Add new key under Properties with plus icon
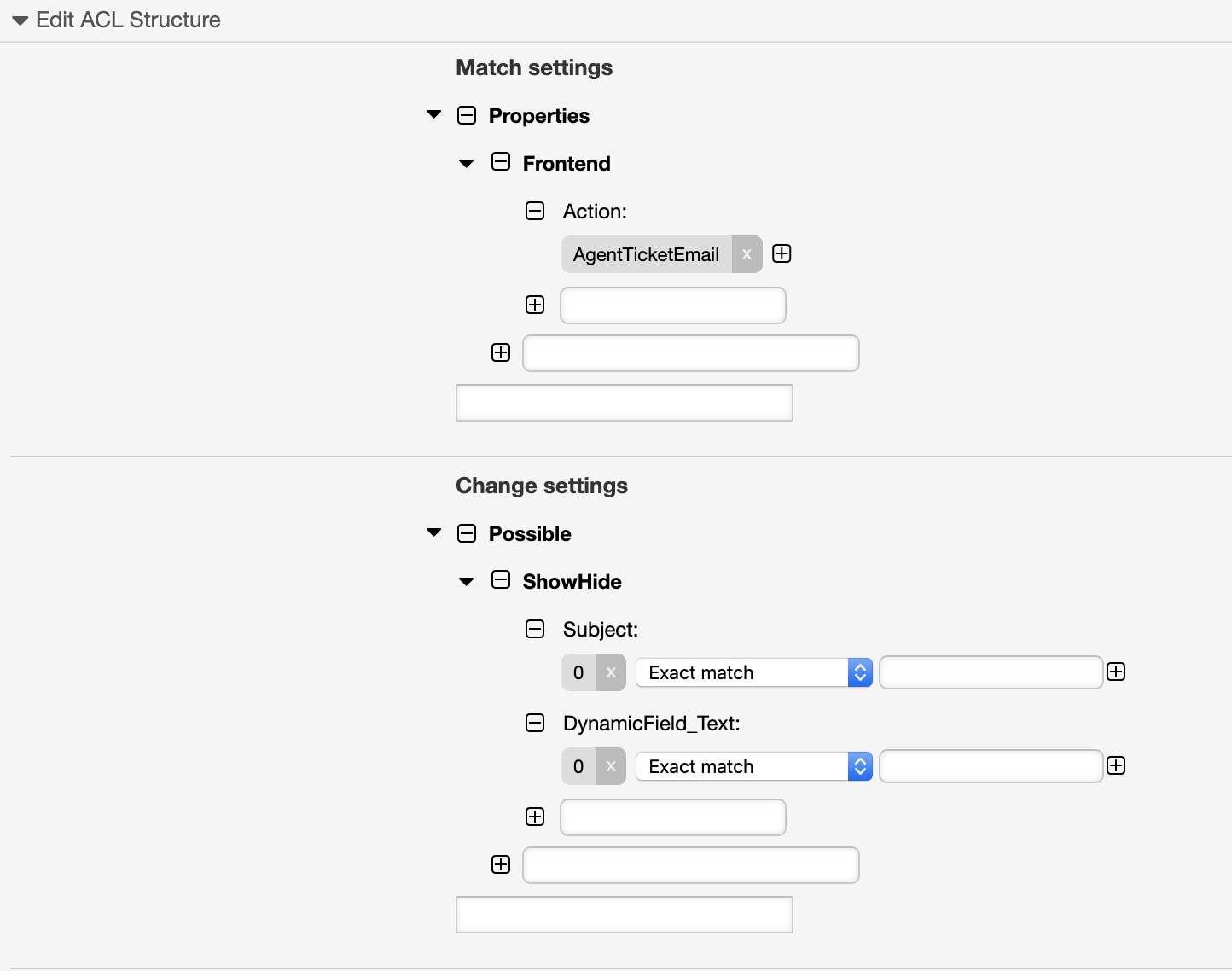The image size is (1232, 971). [x=501, y=352]
